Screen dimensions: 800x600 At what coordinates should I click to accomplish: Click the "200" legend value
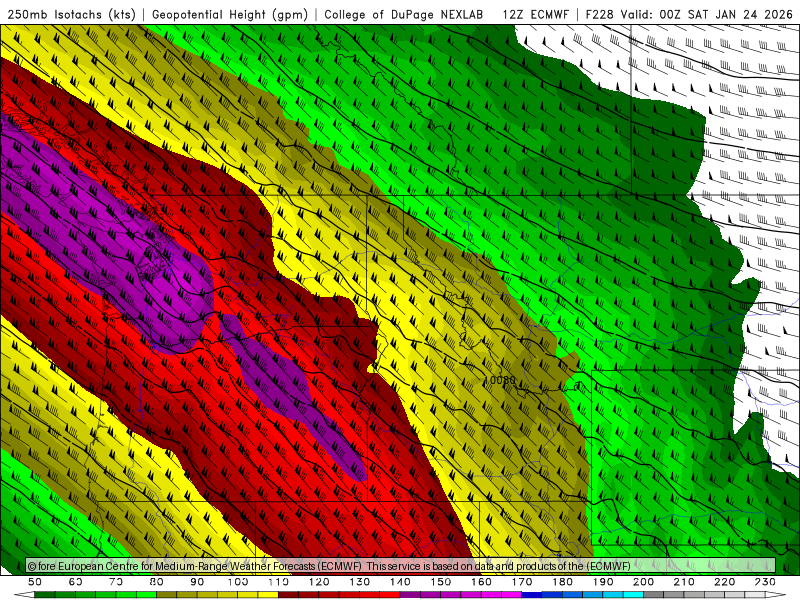pyautogui.click(x=643, y=582)
